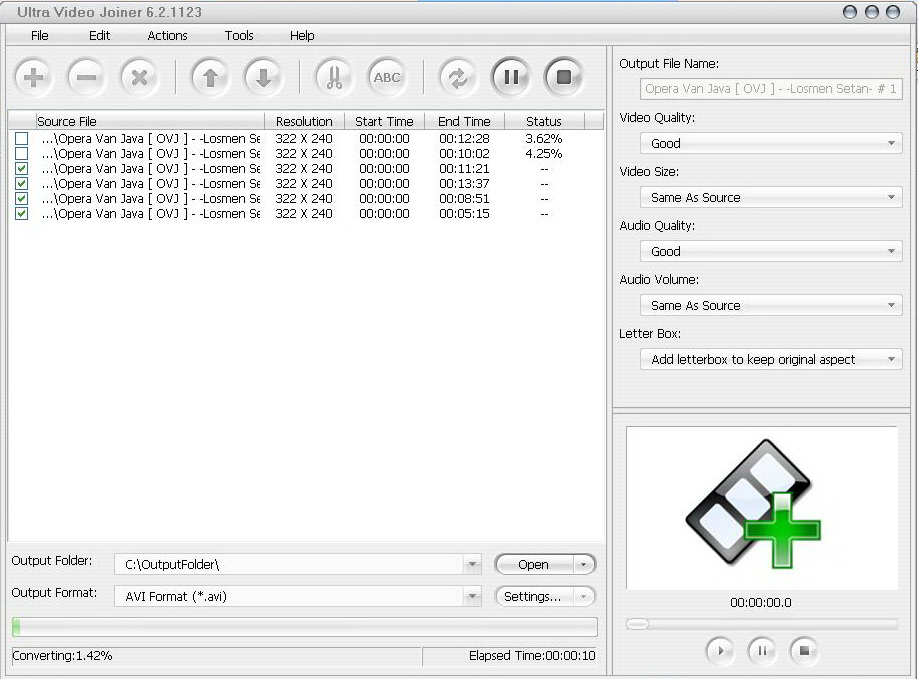
Task: Move selected file down with arrow icon
Action: pyautogui.click(x=263, y=77)
